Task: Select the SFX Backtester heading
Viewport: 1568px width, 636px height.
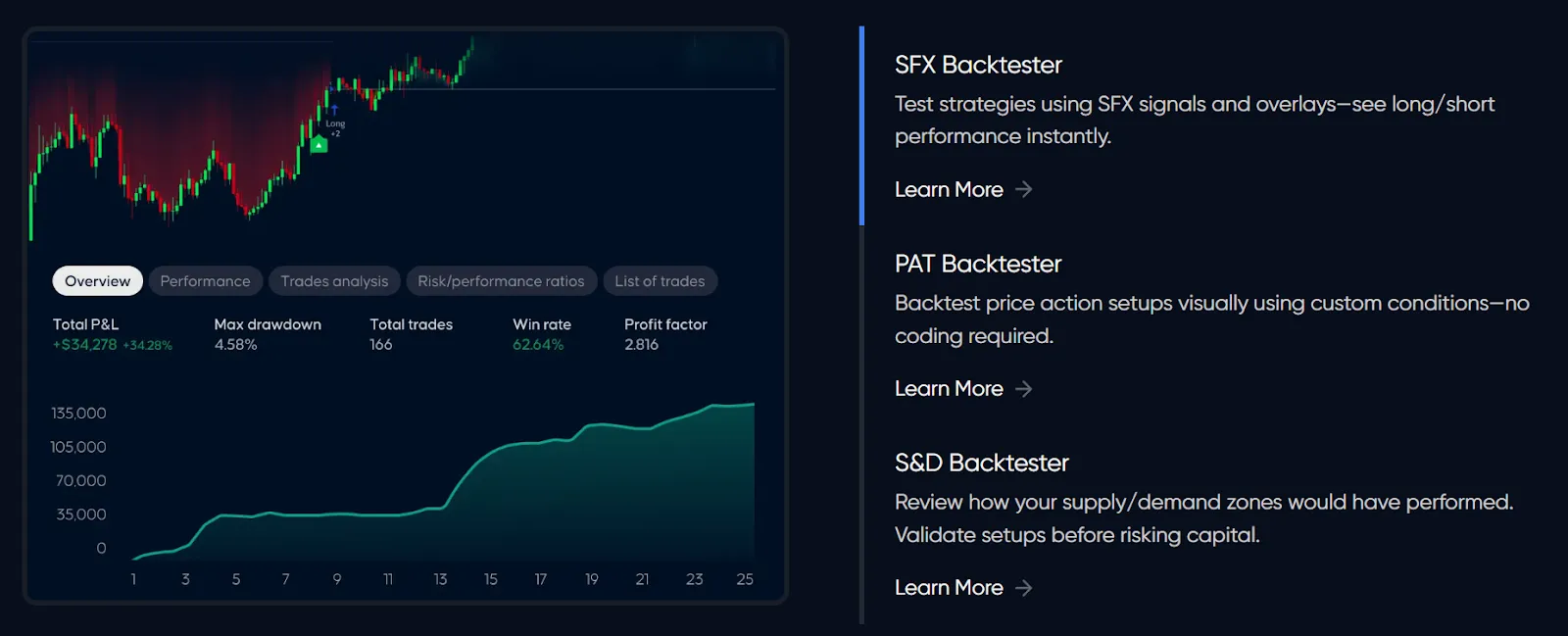Action: (978, 65)
